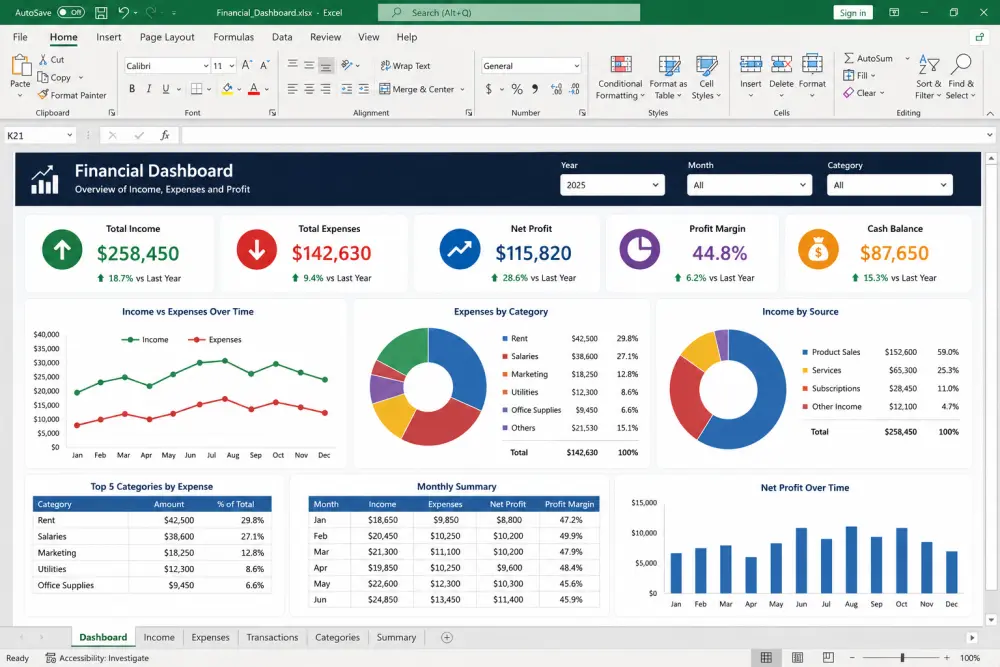Open Conditional Formatting

point(620,77)
